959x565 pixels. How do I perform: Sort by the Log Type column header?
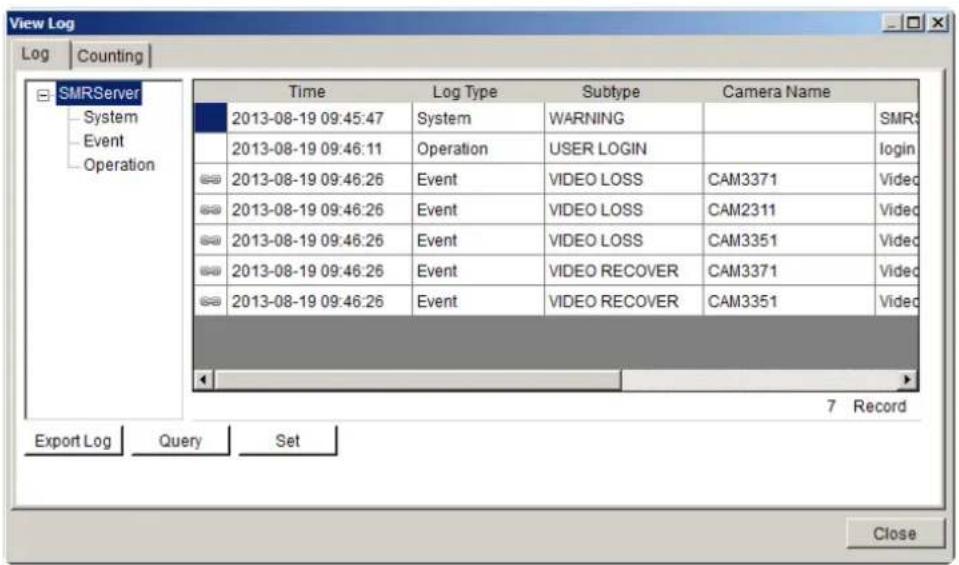(x=465, y=92)
